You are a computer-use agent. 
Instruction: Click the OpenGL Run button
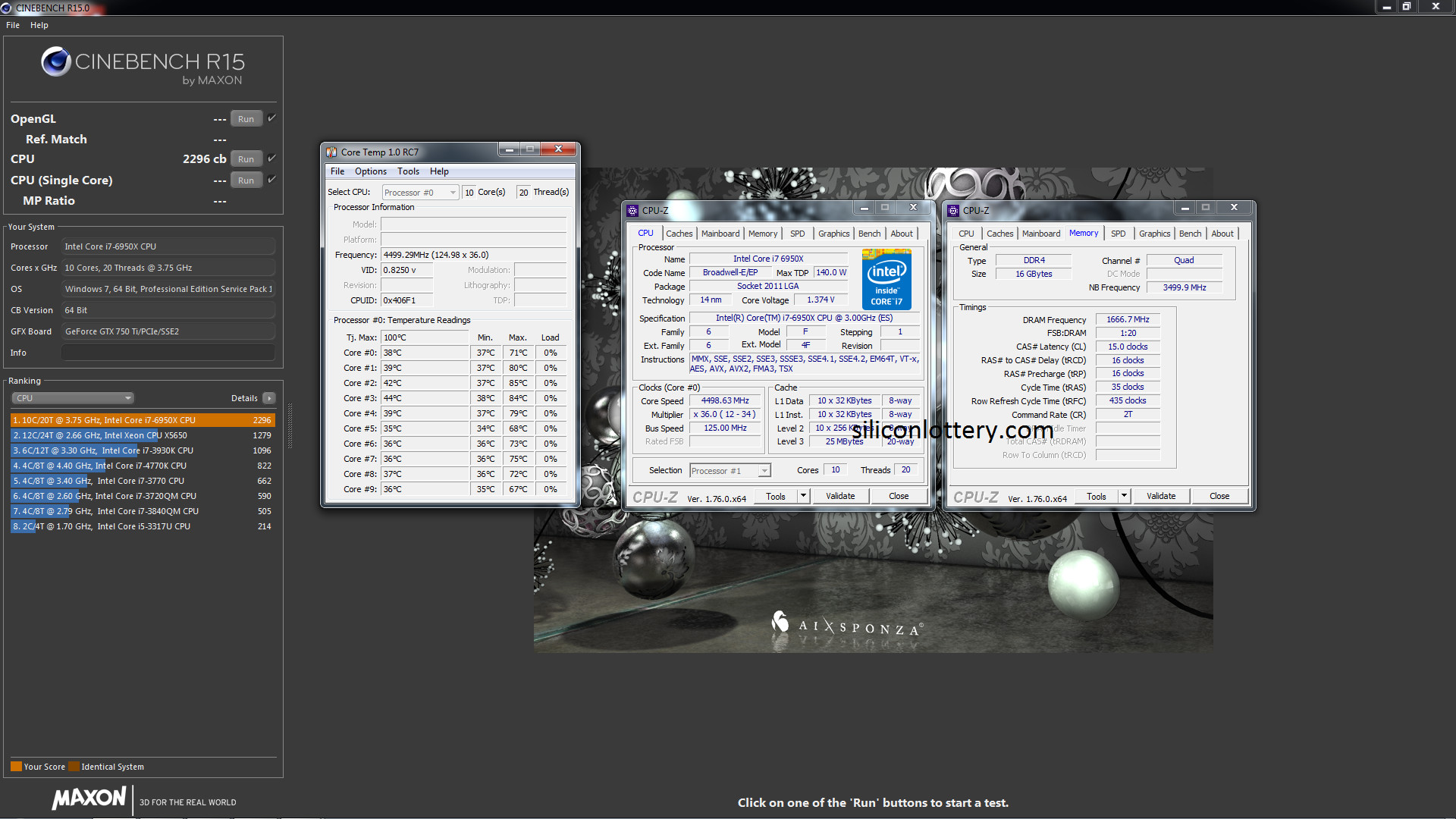[246, 118]
